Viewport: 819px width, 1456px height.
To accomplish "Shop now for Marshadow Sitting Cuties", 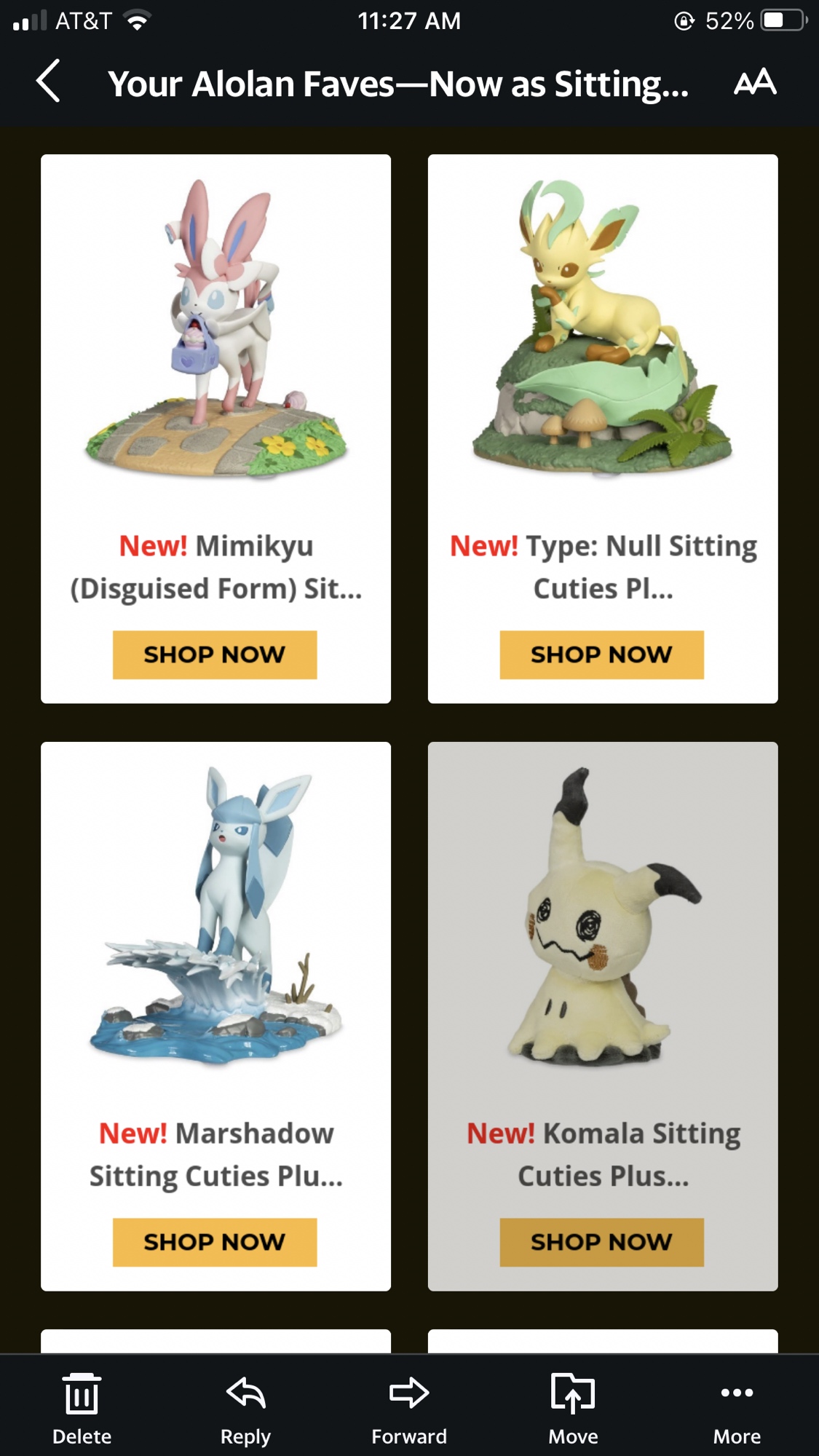I will pyautogui.click(x=215, y=1242).
